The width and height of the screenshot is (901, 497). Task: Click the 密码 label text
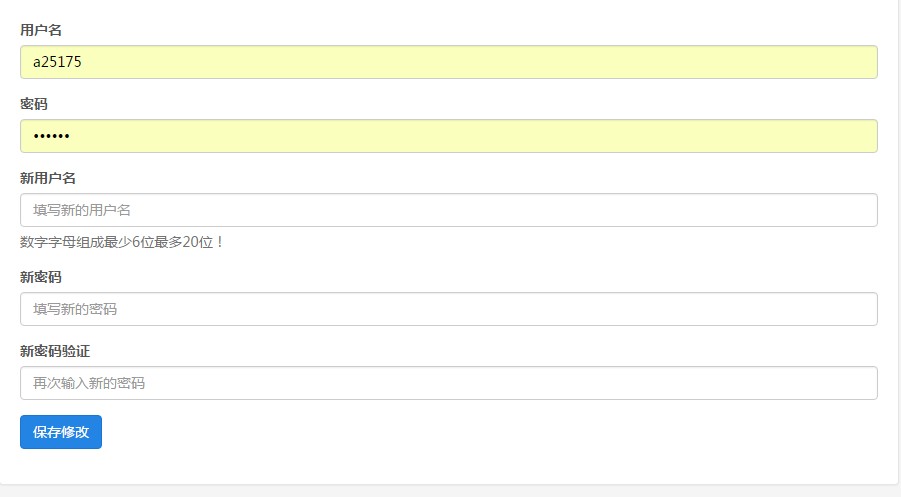(x=34, y=104)
